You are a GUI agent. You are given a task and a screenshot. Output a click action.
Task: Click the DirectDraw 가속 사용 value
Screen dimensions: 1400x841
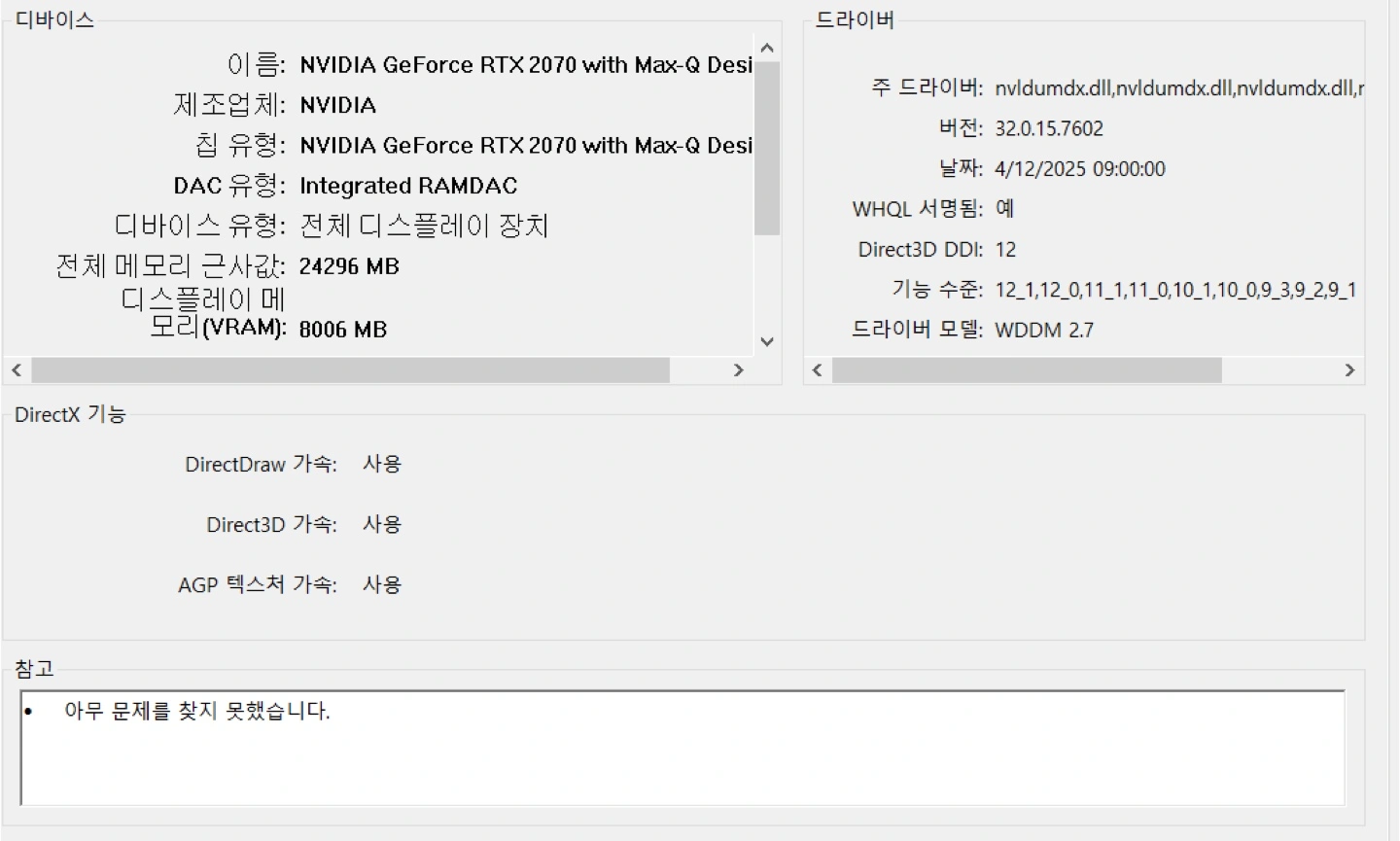tap(382, 464)
